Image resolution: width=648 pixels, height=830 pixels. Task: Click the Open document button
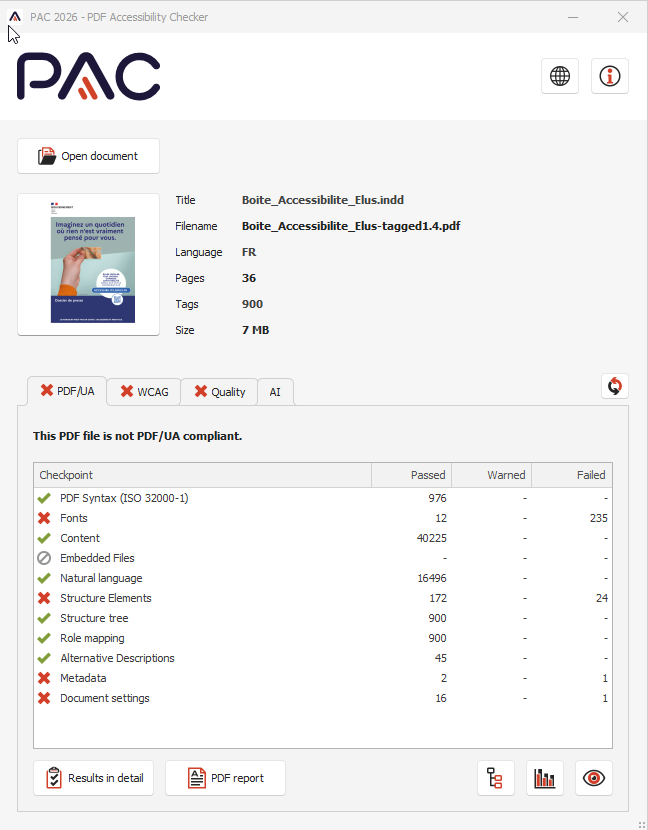point(88,156)
